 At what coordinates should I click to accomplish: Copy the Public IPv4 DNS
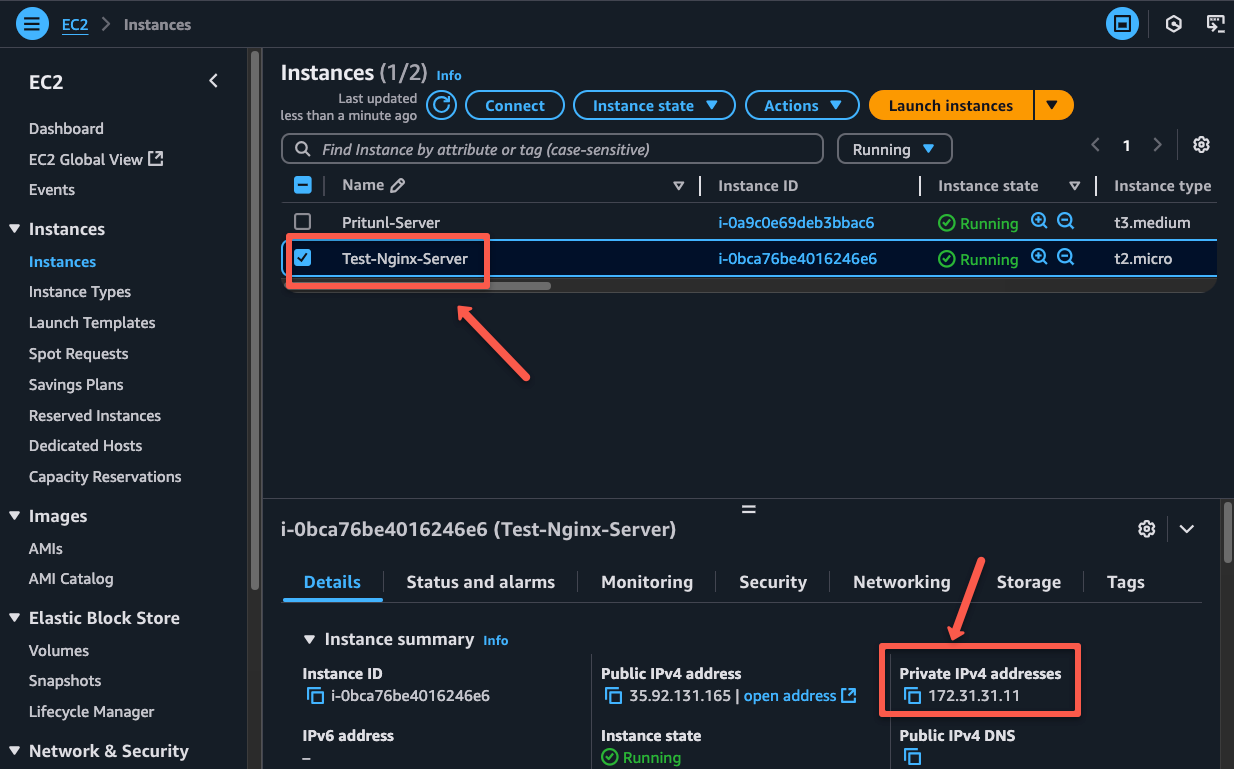[912, 758]
